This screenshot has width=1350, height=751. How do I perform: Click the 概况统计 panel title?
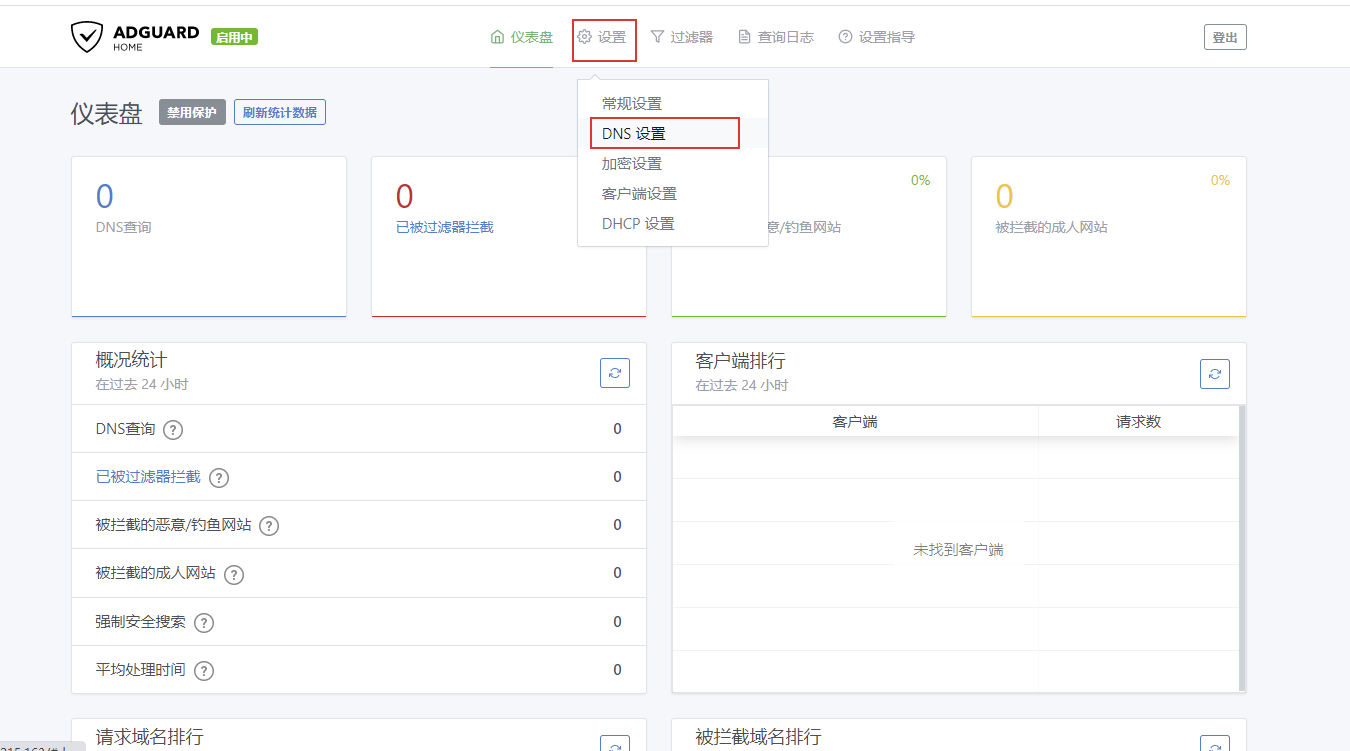[131, 360]
